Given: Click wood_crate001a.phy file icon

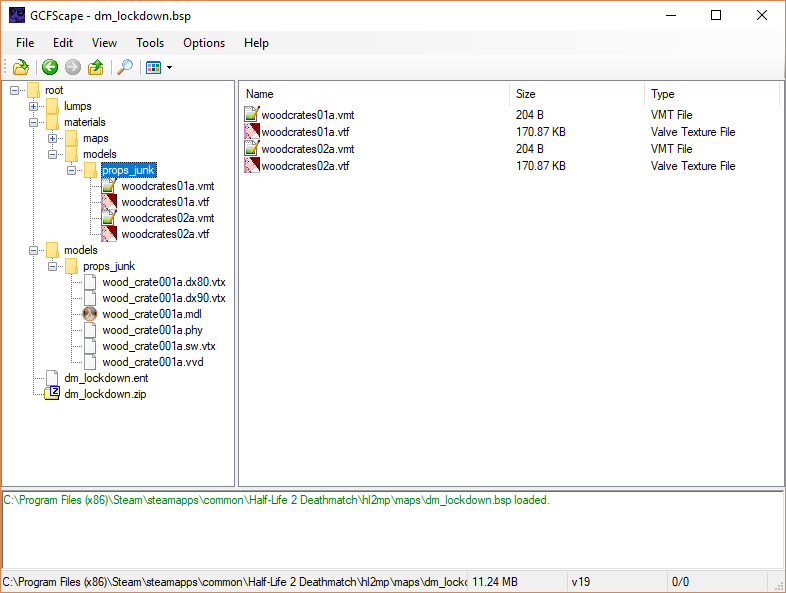Looking at the screenshot, I should pyautogui.click(x=90, y=330).
